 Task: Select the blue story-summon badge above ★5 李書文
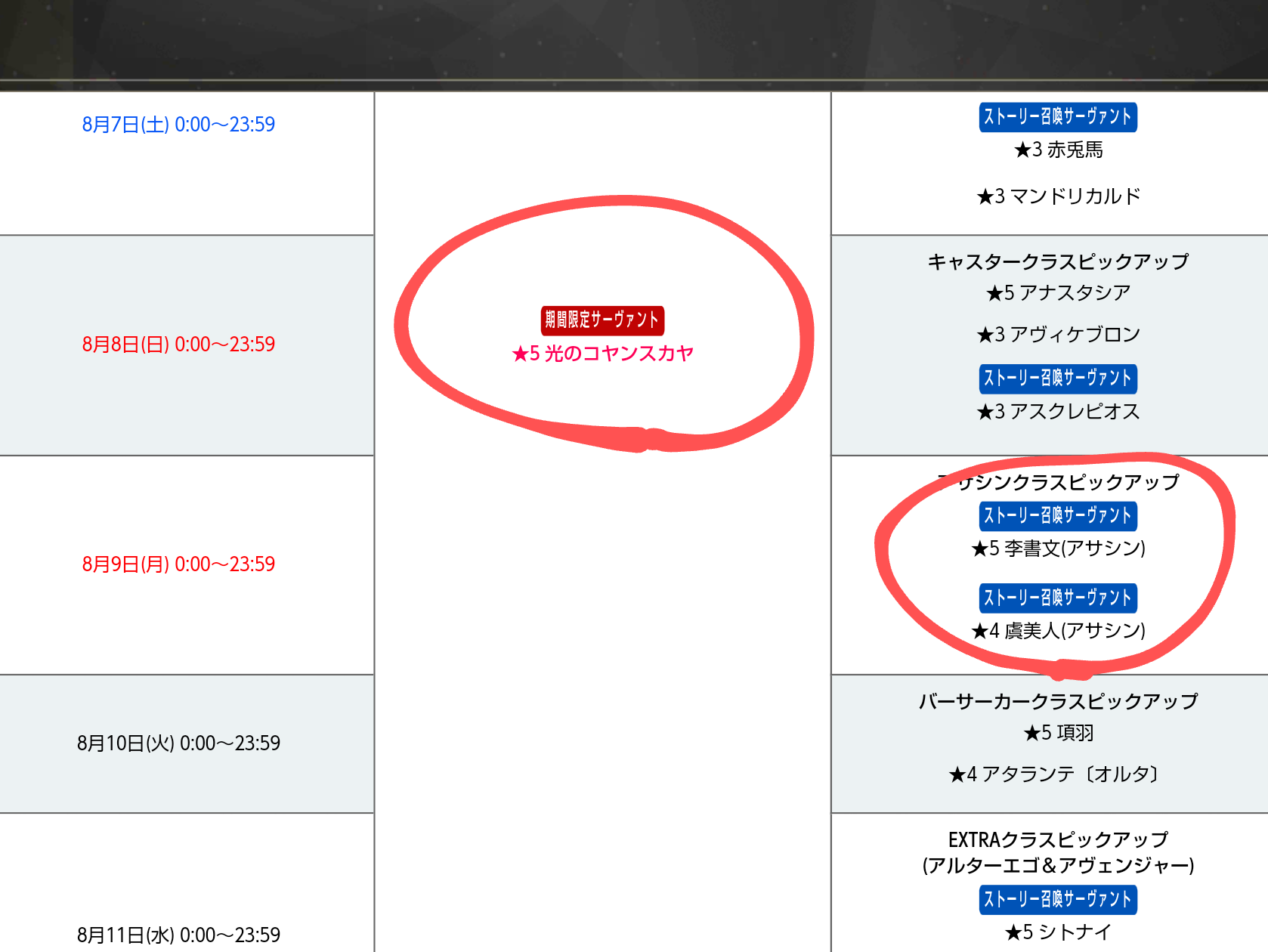[1058, 516]
